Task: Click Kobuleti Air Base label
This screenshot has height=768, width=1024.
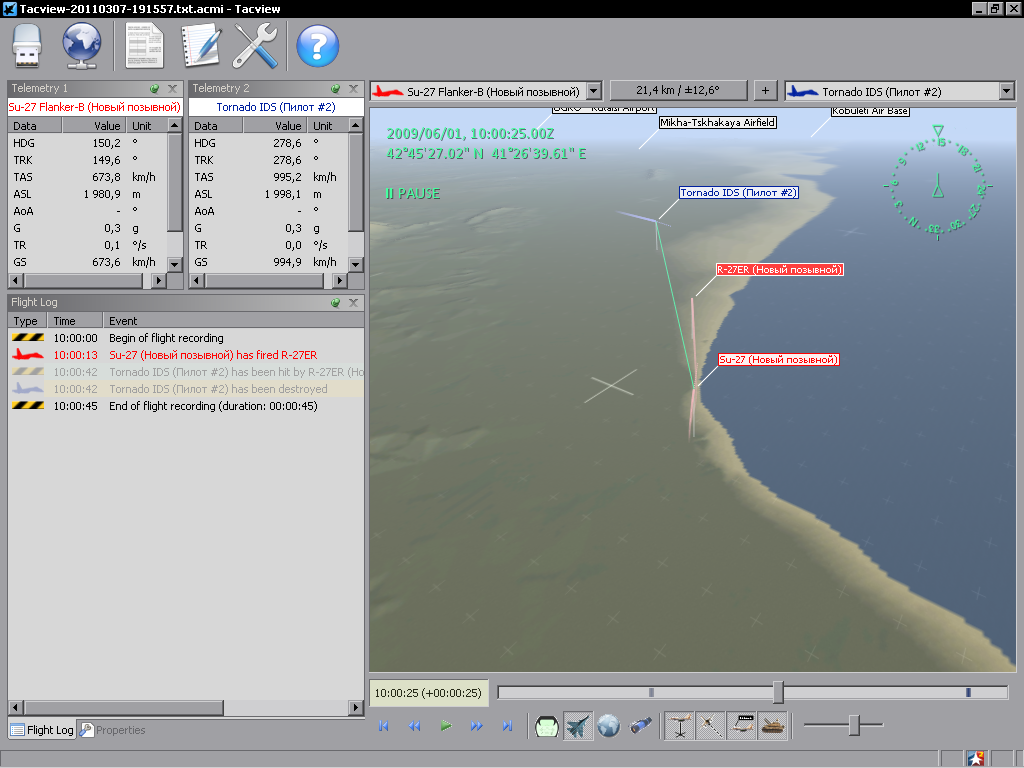Action: [871, 112]
